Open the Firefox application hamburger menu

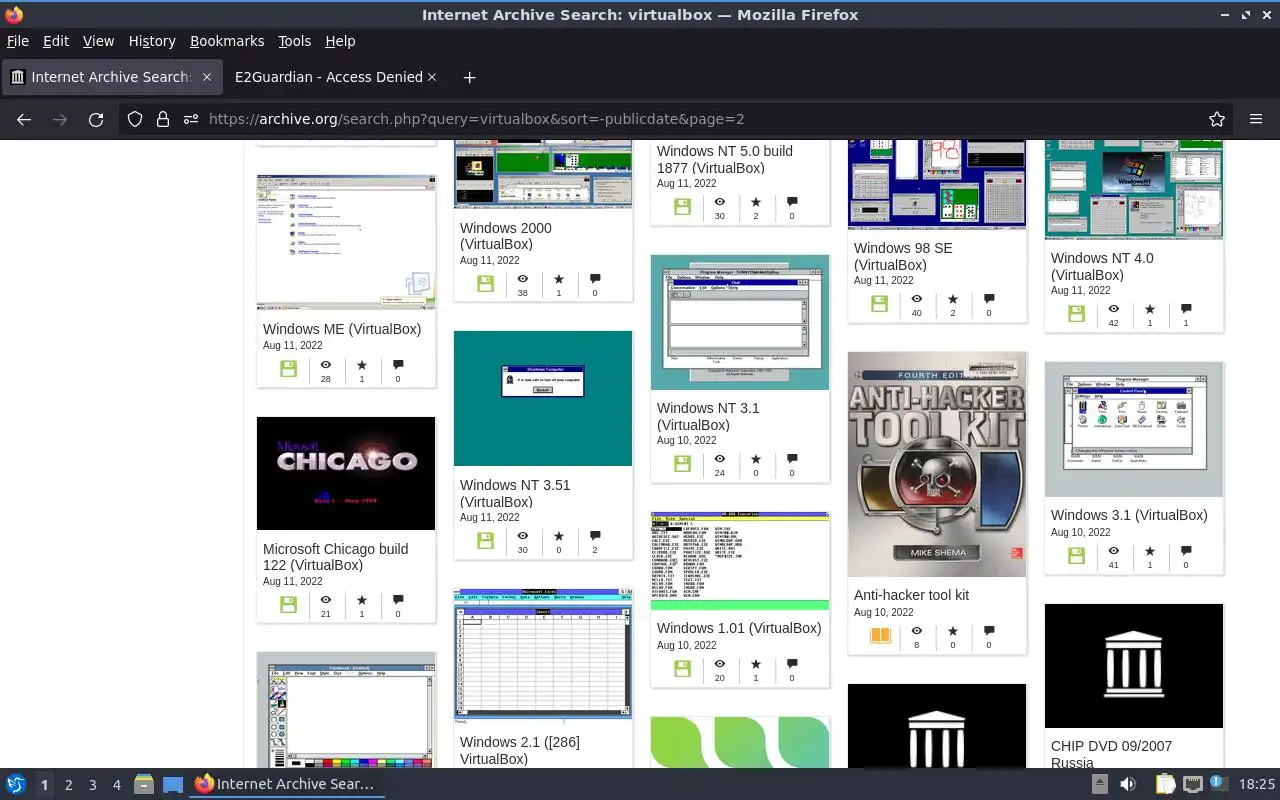1256,119
